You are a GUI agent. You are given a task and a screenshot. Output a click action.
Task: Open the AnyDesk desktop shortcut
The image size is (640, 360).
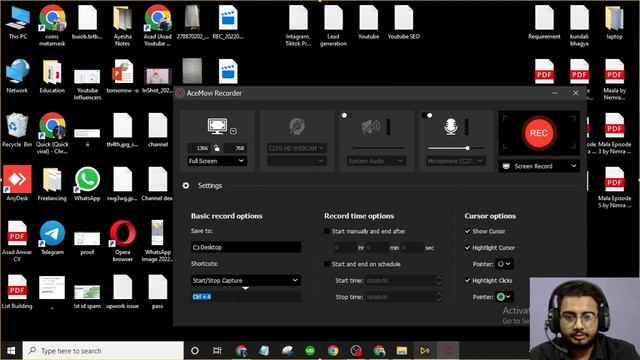(x=17, y=183)
